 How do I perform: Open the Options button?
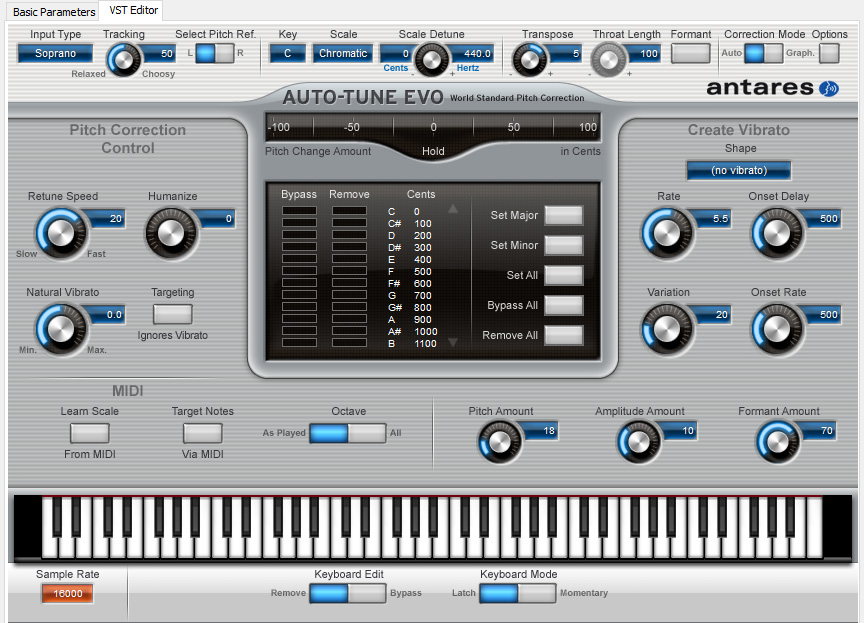tap(829, 53)
